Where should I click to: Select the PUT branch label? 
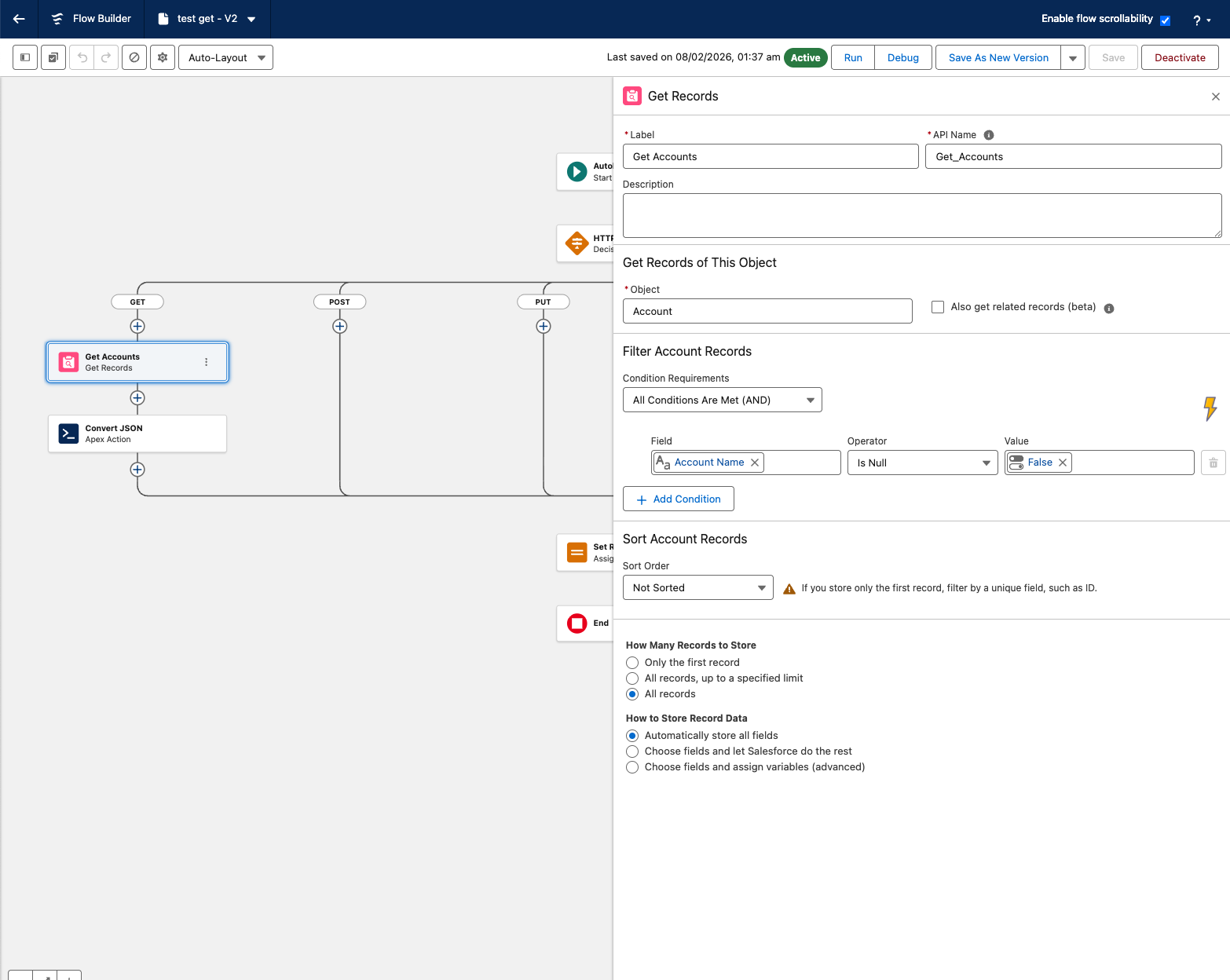tap(544, 302)
